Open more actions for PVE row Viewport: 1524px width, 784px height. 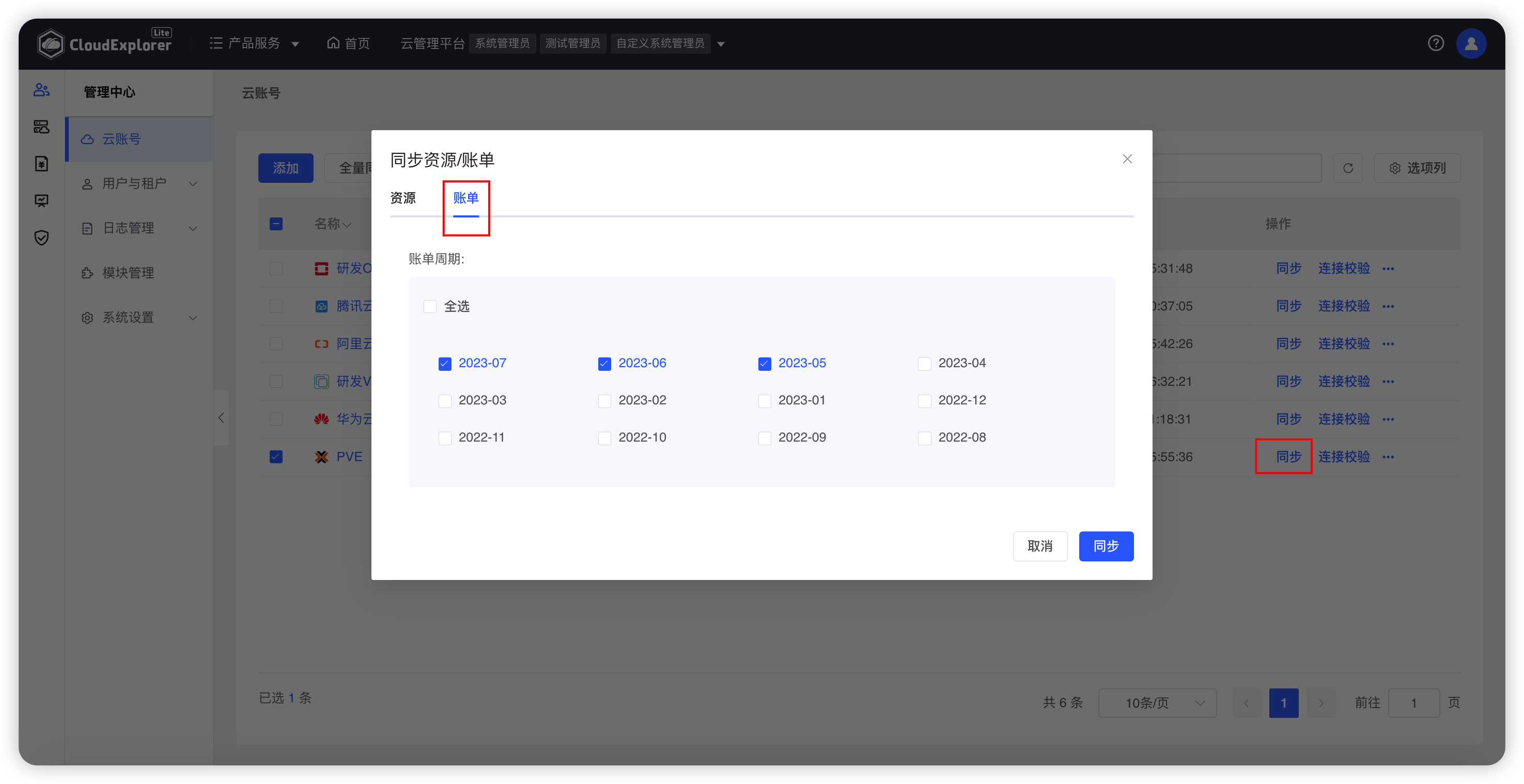click(1389, 457)
